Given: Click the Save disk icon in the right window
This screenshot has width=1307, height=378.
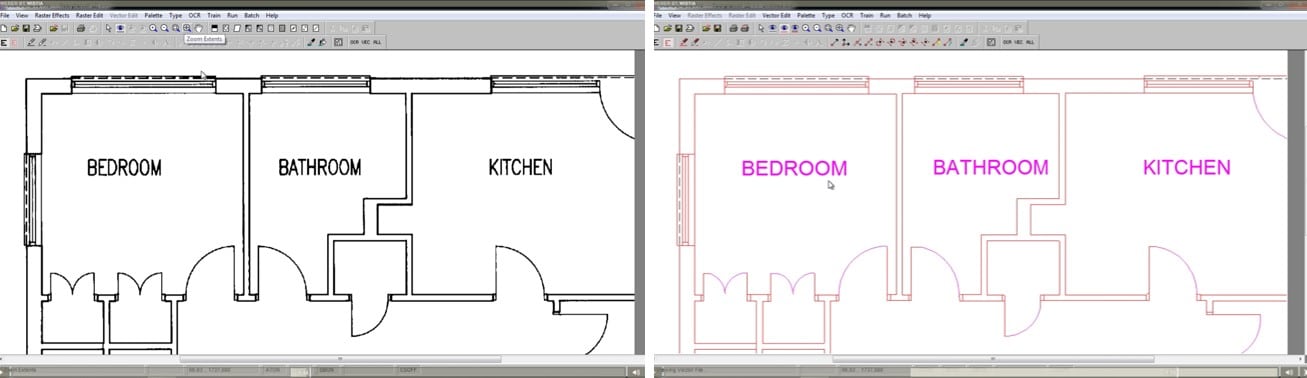Looking at the screenshot, I should 679,28.
